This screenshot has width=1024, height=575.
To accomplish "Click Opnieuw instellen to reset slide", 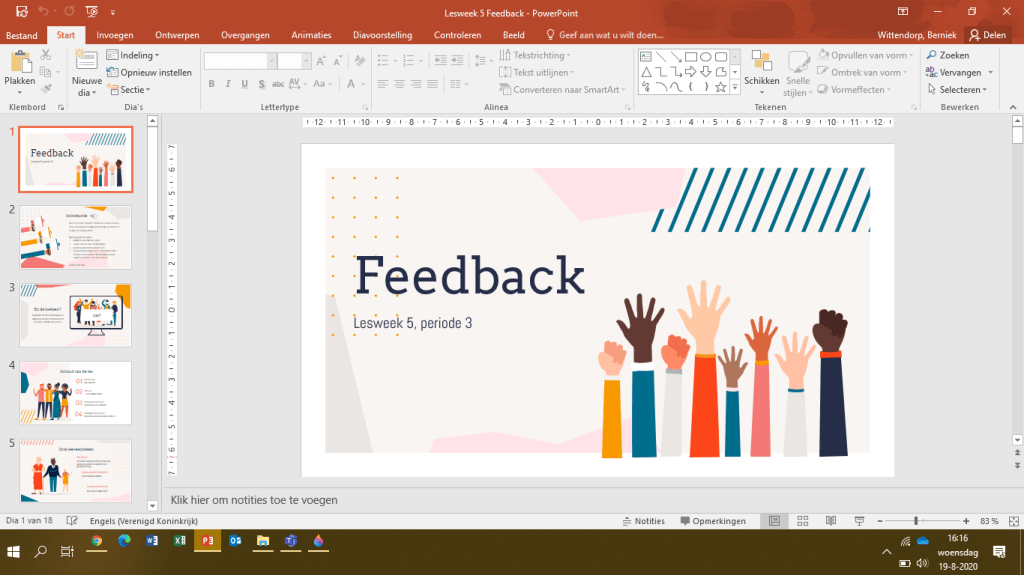I will click(149, 72).
